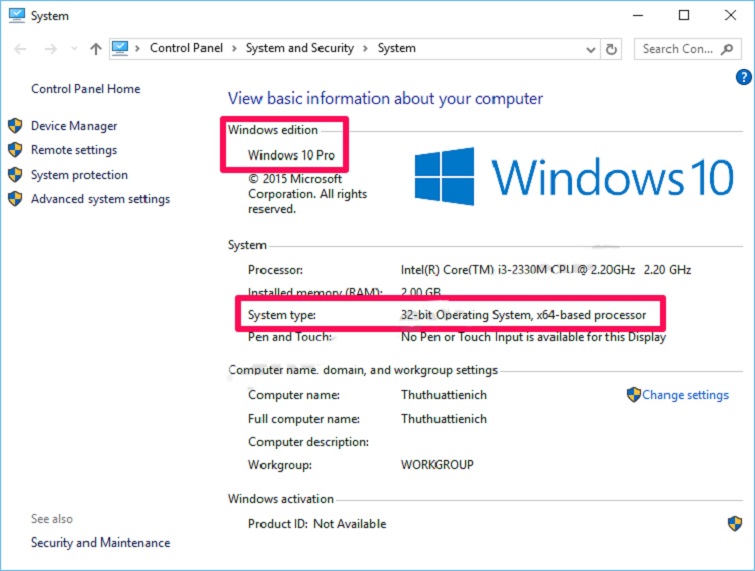
Task: Open the recent locations dropdown arrow
Action: (74, 49)
